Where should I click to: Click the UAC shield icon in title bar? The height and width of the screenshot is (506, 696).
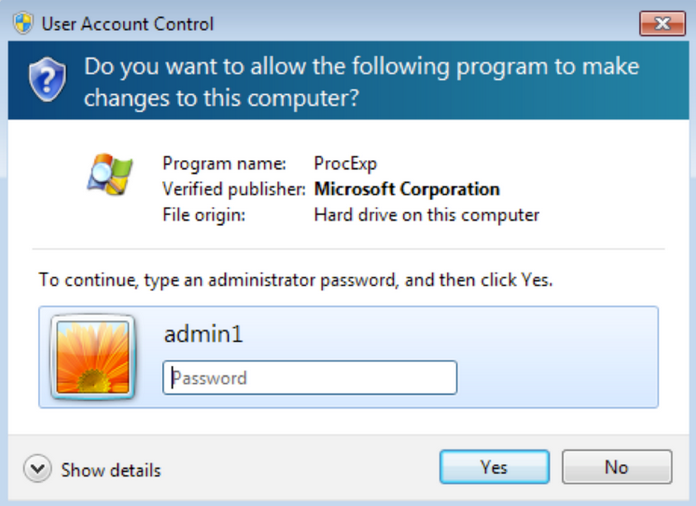23,23
